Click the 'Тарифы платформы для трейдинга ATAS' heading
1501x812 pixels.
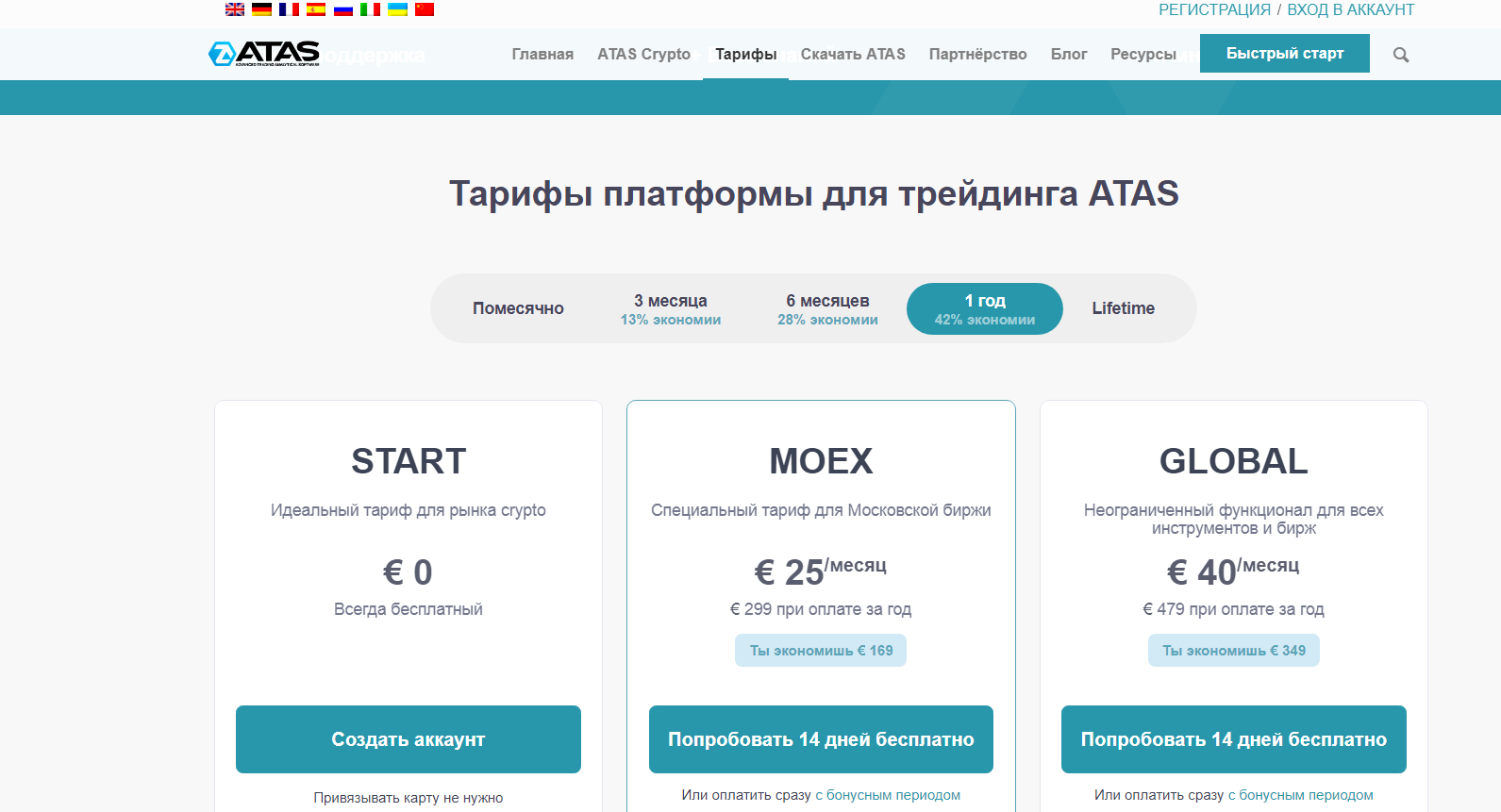[x=814, y=193]
